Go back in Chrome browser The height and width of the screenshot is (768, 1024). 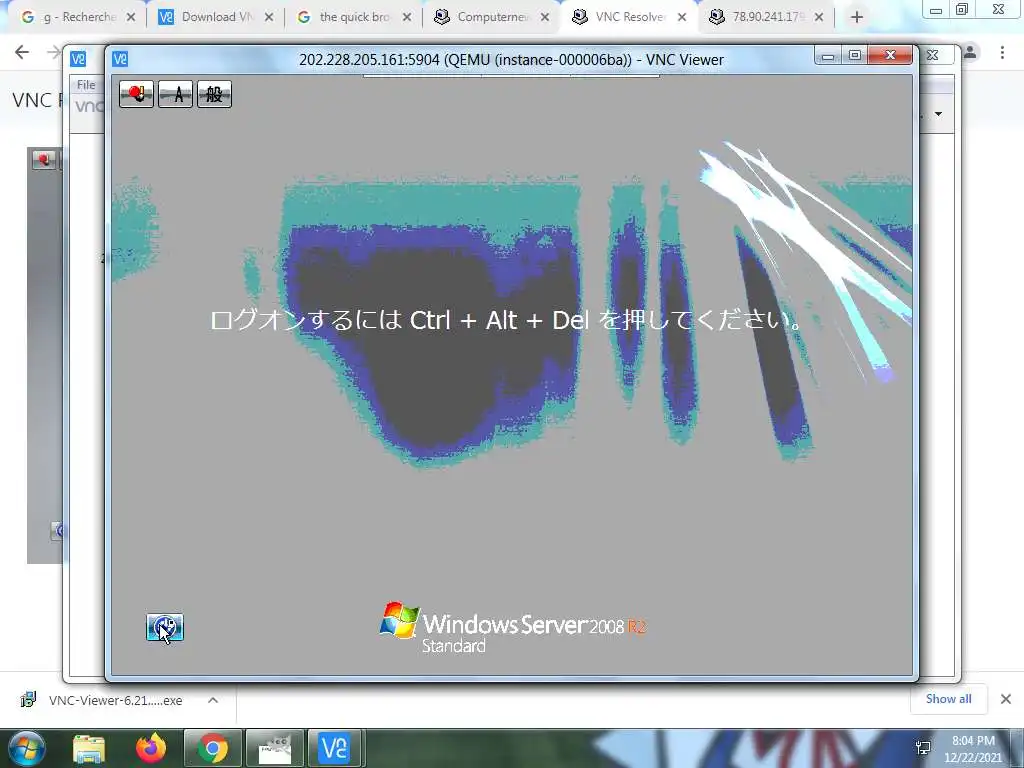pyautogui.click(x=22, y=52)
